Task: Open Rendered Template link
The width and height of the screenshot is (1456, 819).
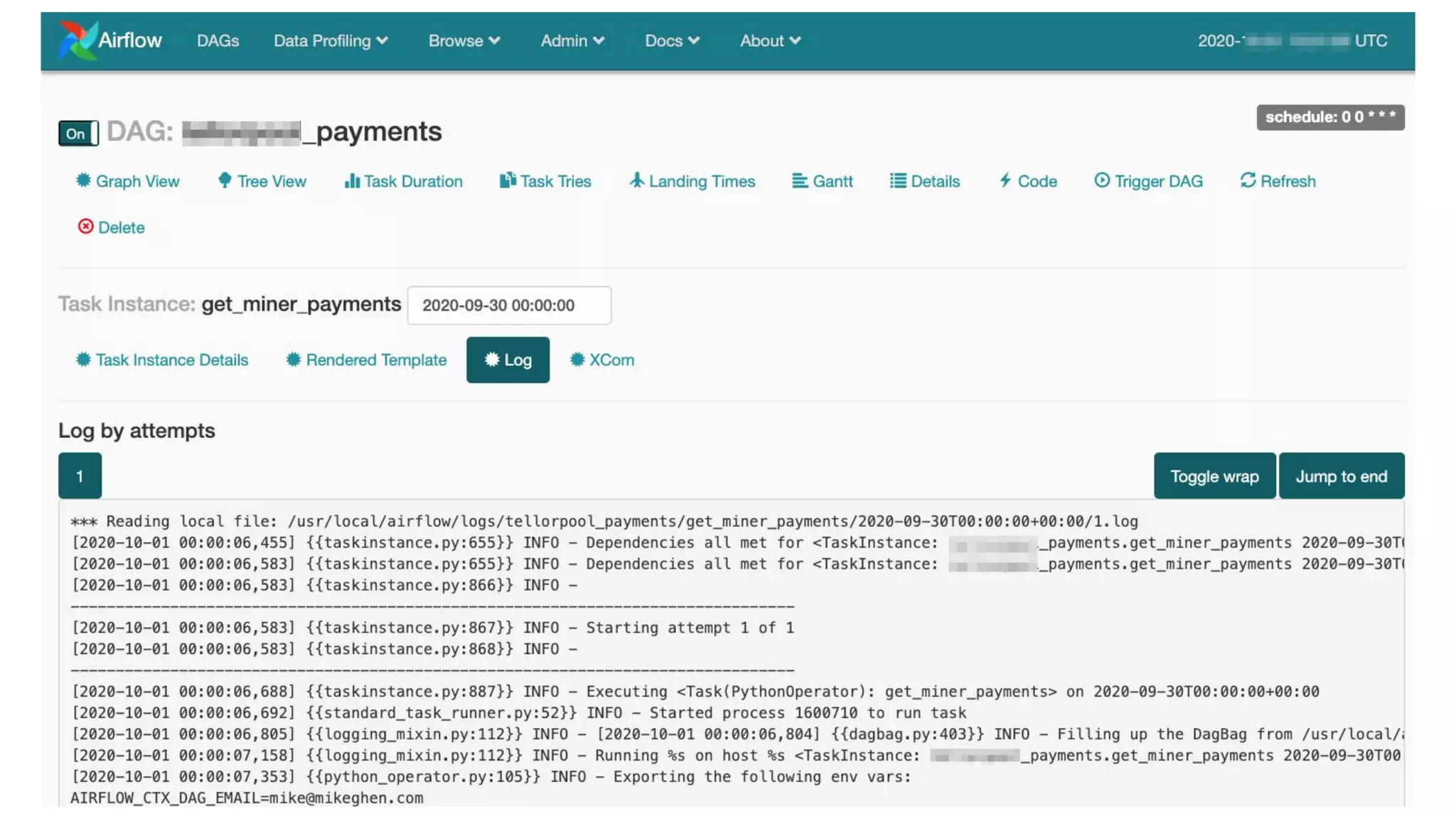Action: (367, 360)
